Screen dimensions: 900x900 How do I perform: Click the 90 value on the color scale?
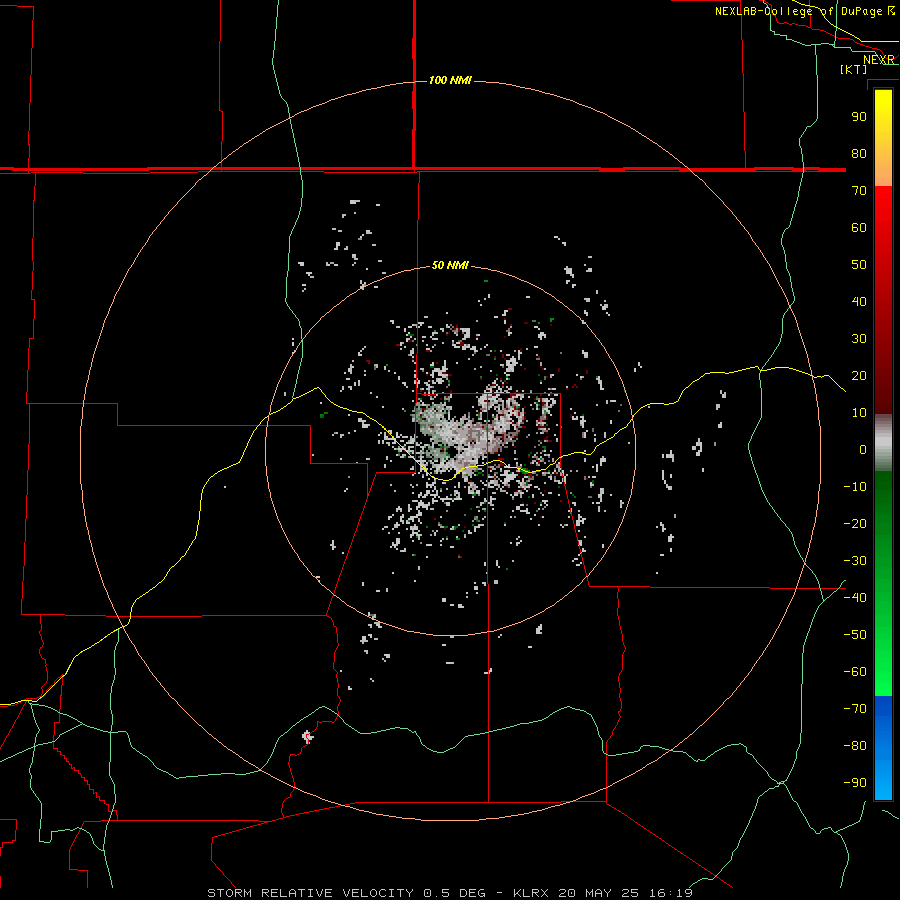coord(859,117)
